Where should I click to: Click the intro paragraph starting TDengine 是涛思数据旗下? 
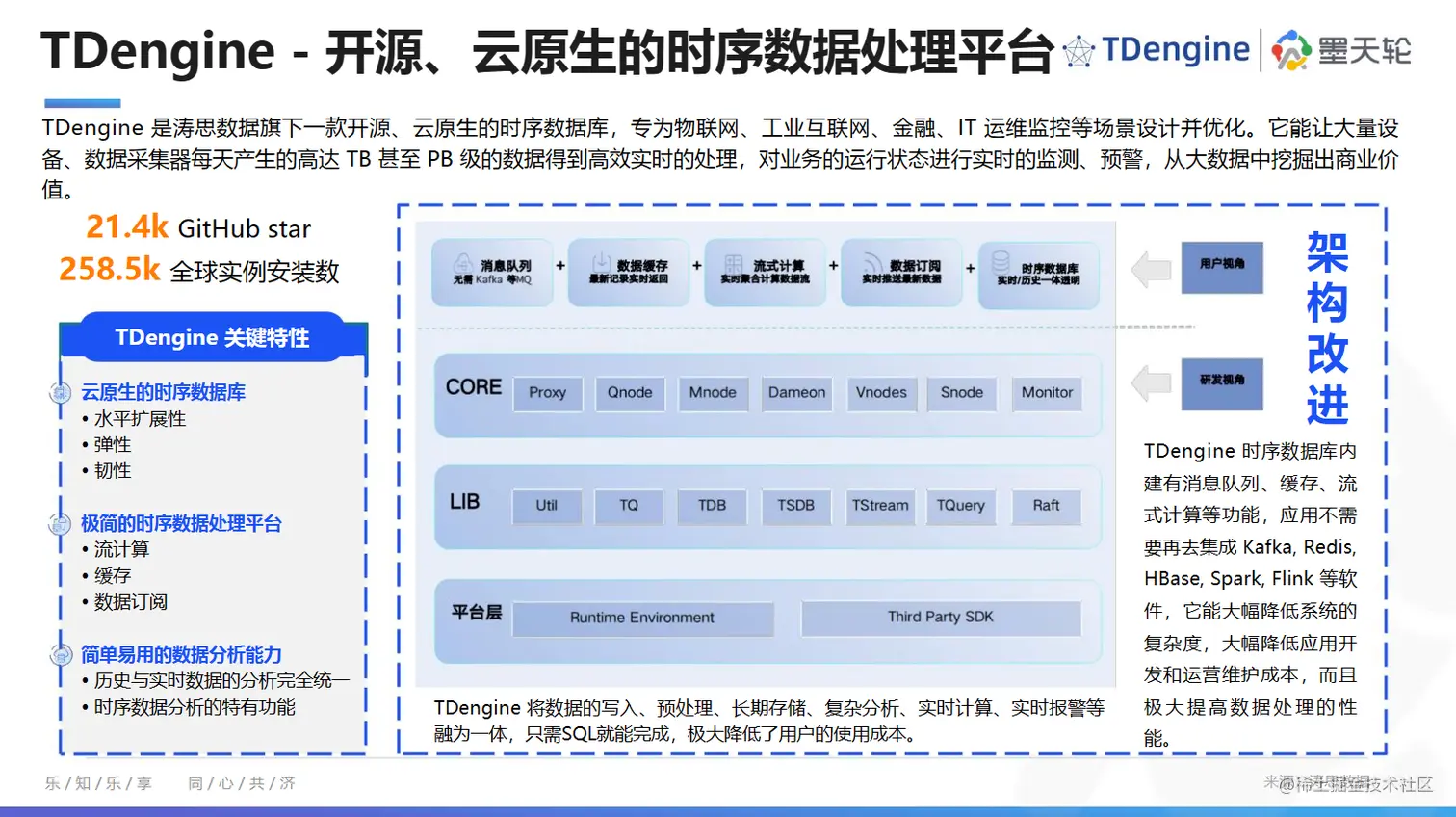coord(720,158)
